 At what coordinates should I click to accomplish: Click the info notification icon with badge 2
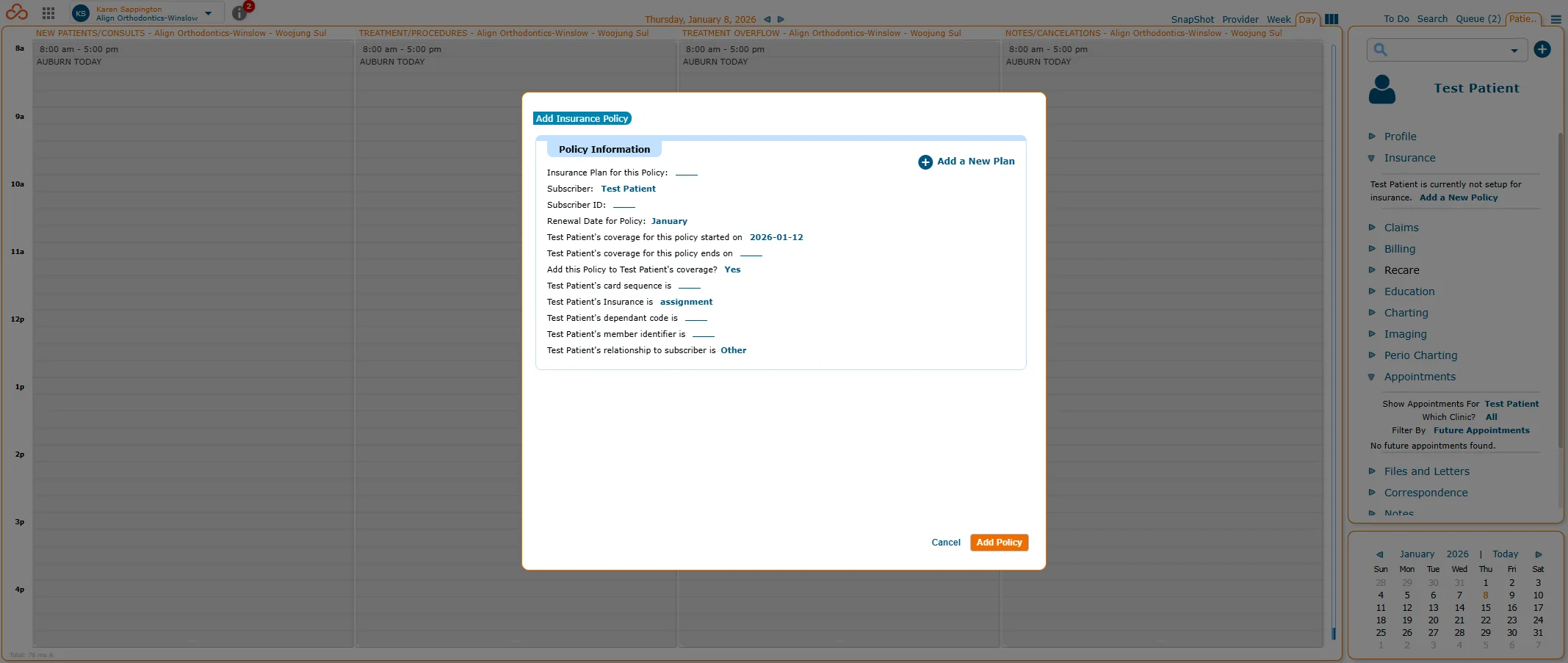[x=239, y=12]
